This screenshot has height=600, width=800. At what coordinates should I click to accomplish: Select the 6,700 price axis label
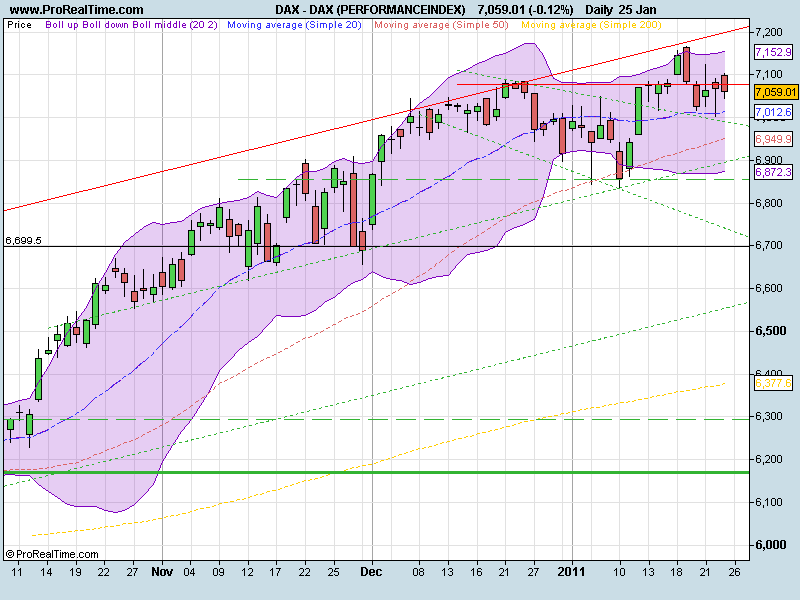[x=769, y=245]
